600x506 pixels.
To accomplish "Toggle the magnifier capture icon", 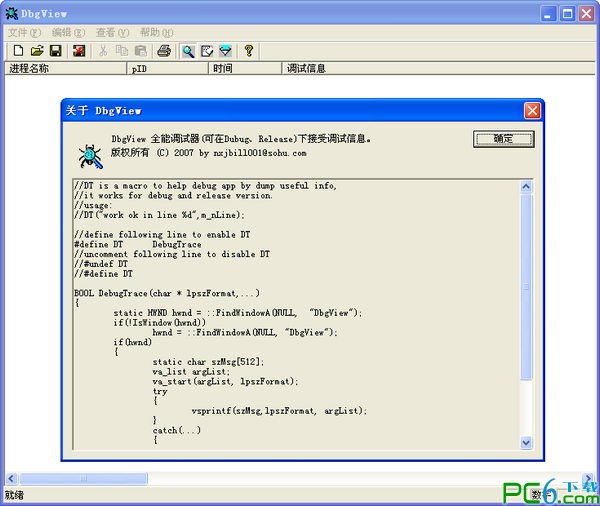I will tap(188, 51).
